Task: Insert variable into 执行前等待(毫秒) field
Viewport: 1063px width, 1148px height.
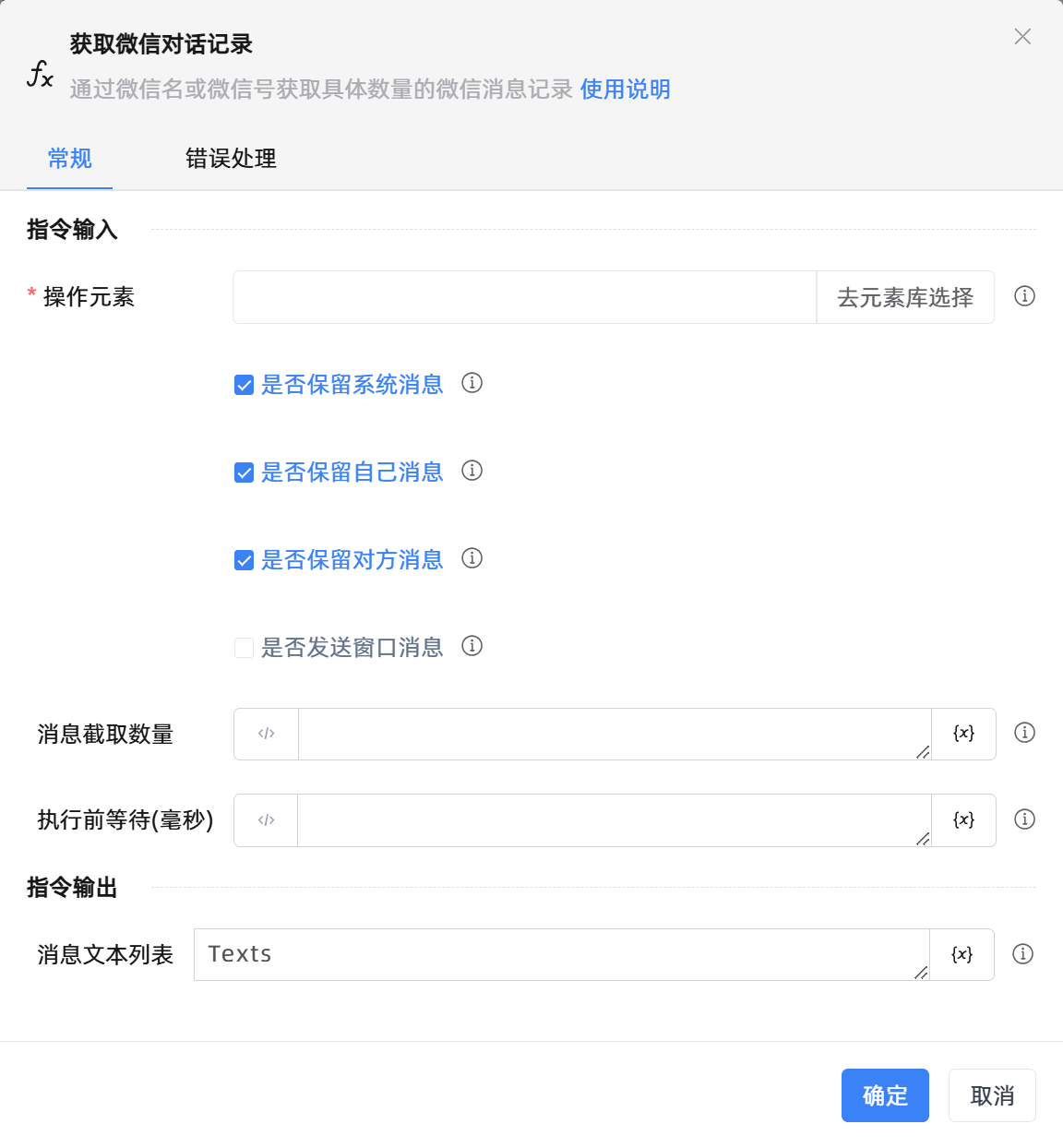Action: [963, 820]
